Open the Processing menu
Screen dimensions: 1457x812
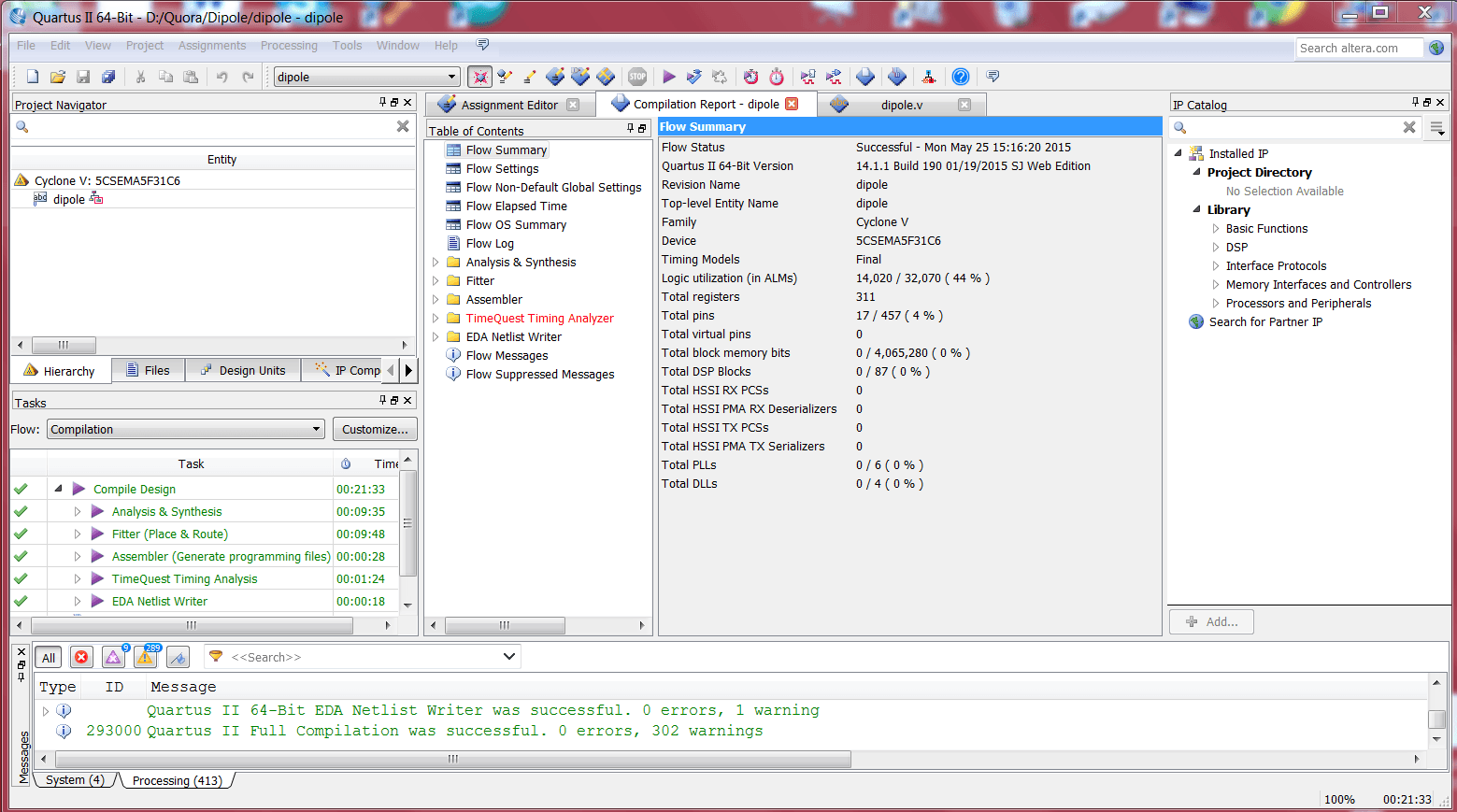[289, 45]
